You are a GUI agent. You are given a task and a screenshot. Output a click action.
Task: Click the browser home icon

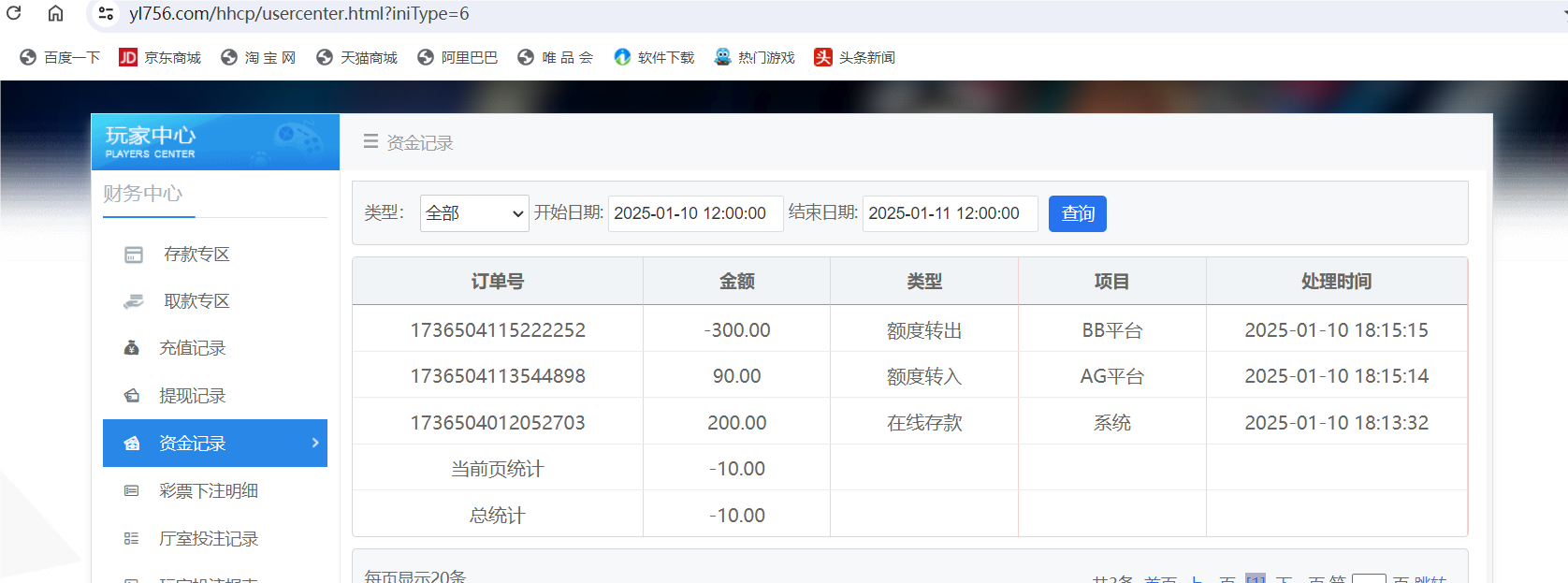56,13
